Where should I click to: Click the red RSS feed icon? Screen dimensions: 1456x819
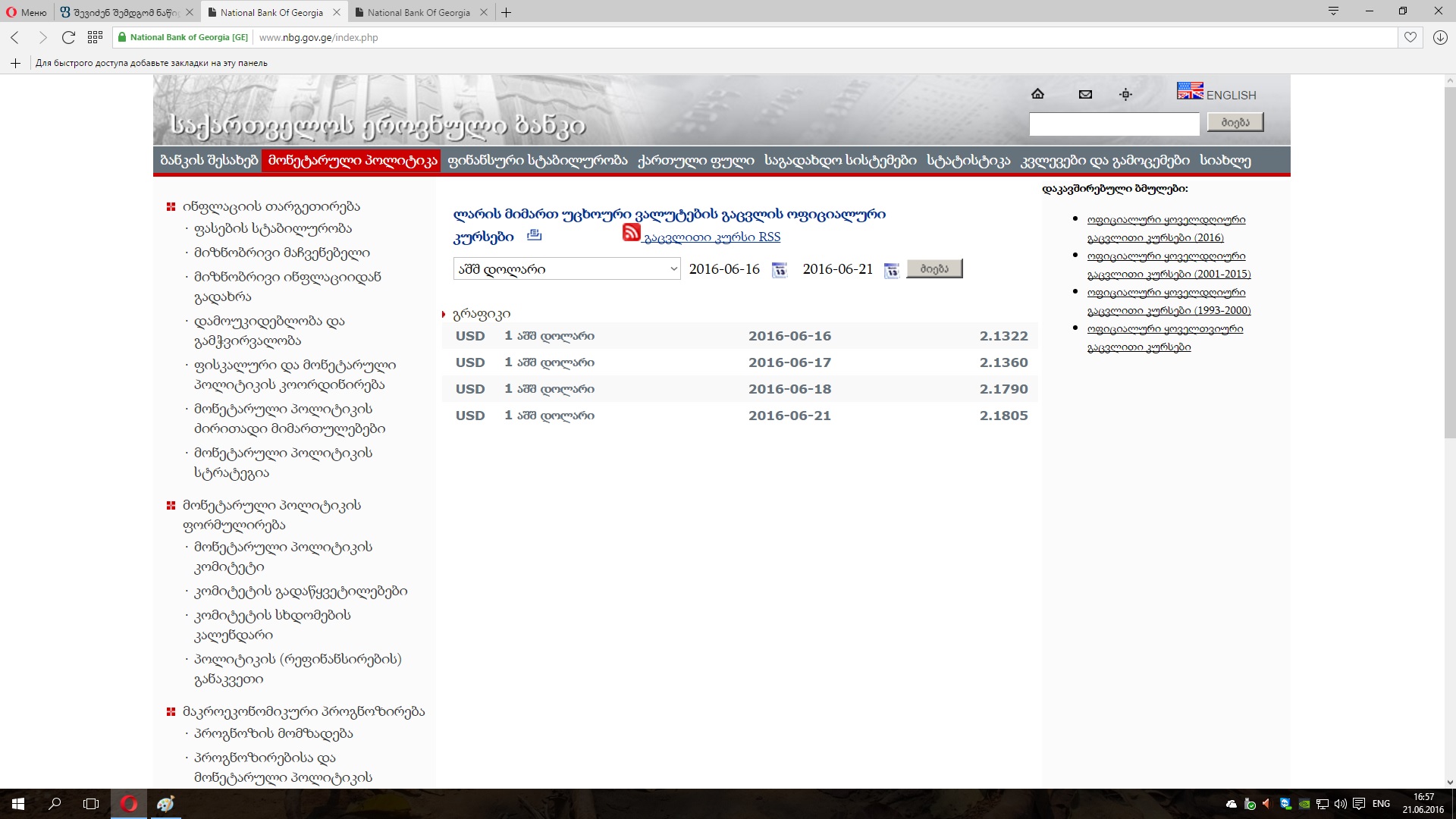point(631,233)
